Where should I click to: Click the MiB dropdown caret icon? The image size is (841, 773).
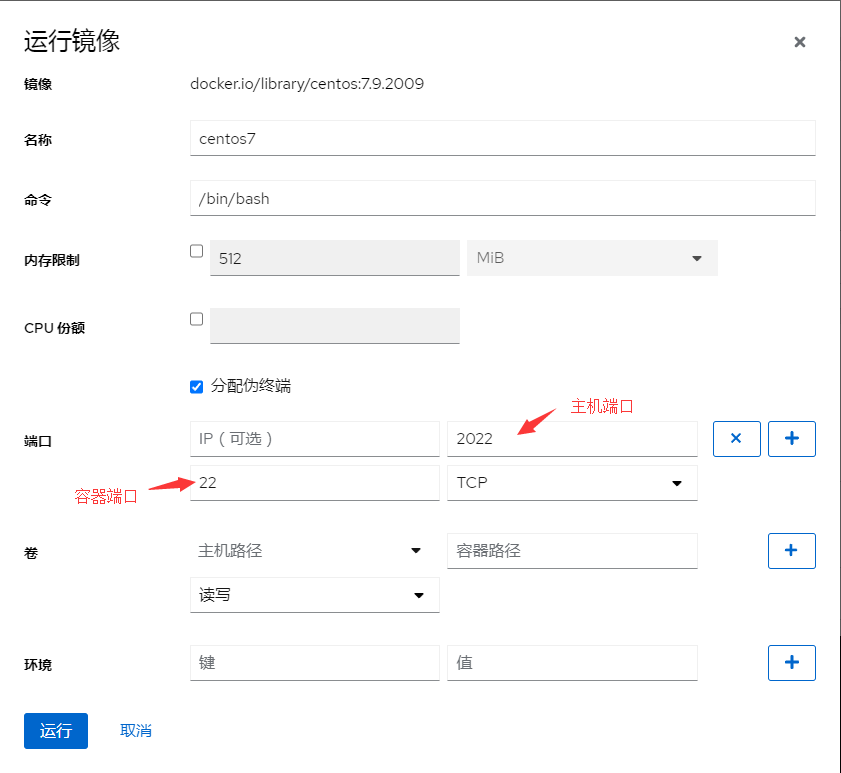[x=697, y=258]
